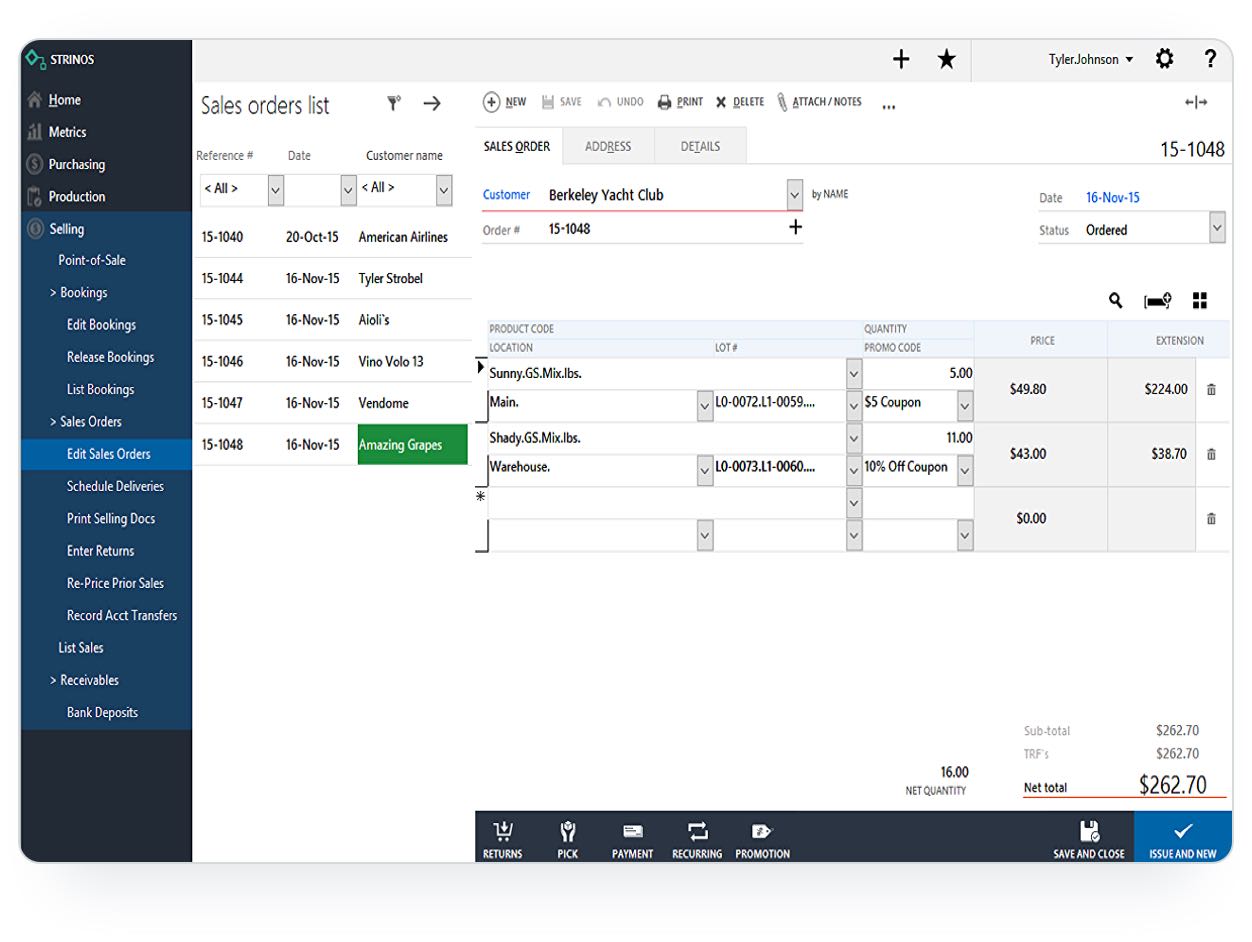Viewport: 1252px width, 942px height.
Task: Switch to the Address tab
Action: point(608,146)
